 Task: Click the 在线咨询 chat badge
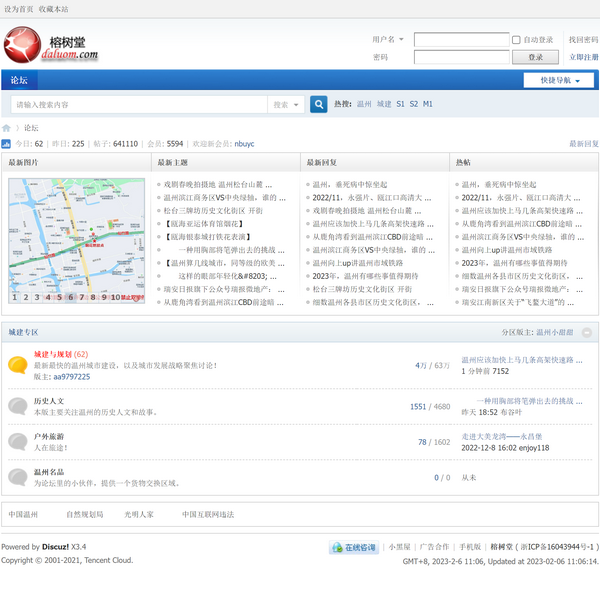(x=354, y=548)
